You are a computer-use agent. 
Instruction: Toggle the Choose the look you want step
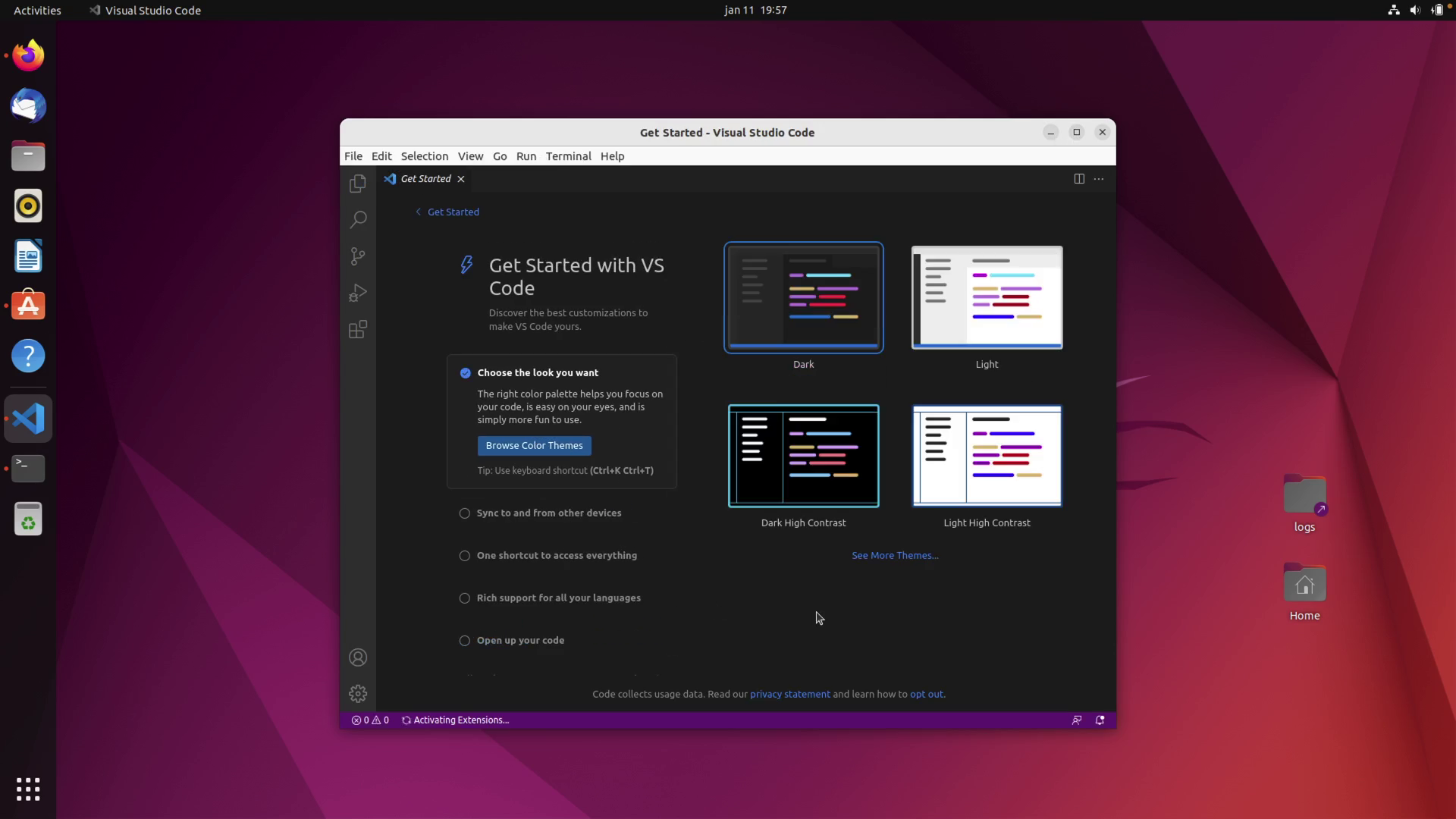466,373
